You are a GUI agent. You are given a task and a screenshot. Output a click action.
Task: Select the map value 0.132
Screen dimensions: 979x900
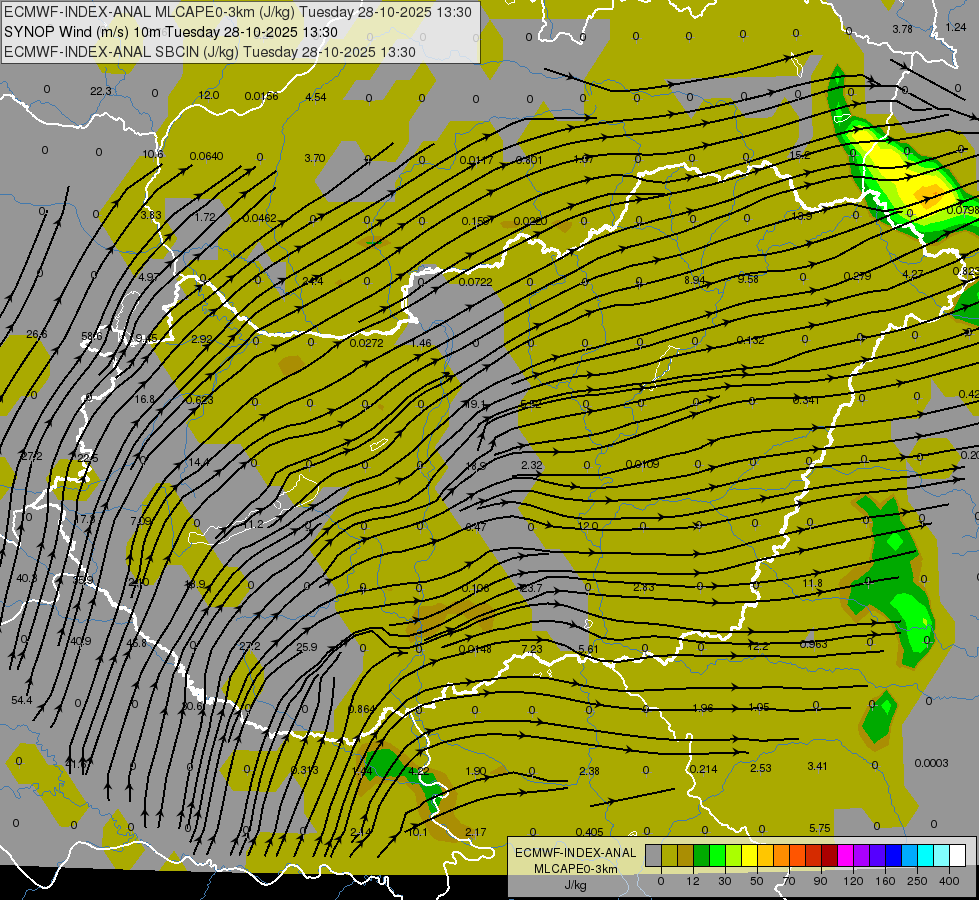tap(750, 340)
